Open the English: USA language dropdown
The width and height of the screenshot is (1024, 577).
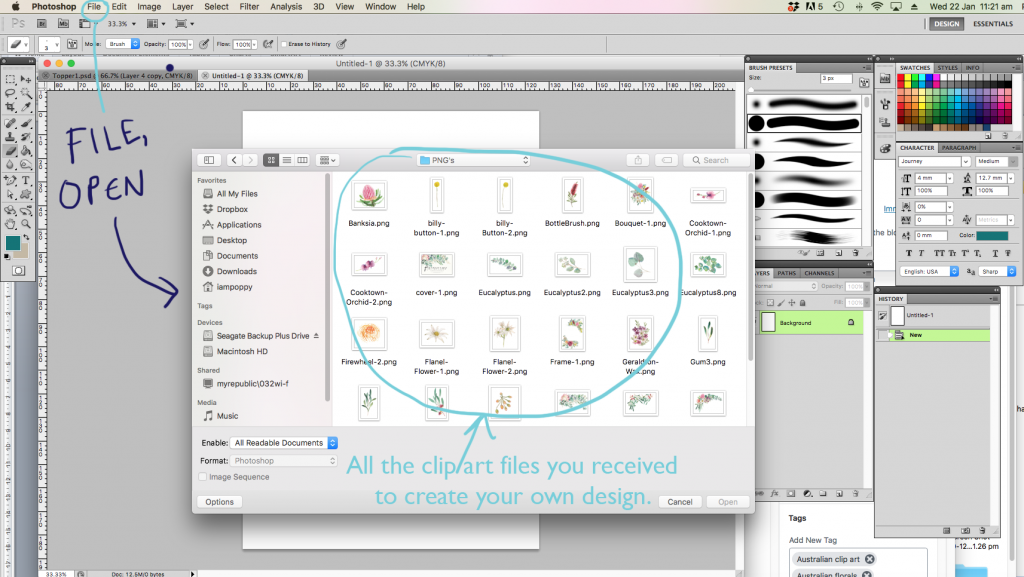click(x=929, y=271)
